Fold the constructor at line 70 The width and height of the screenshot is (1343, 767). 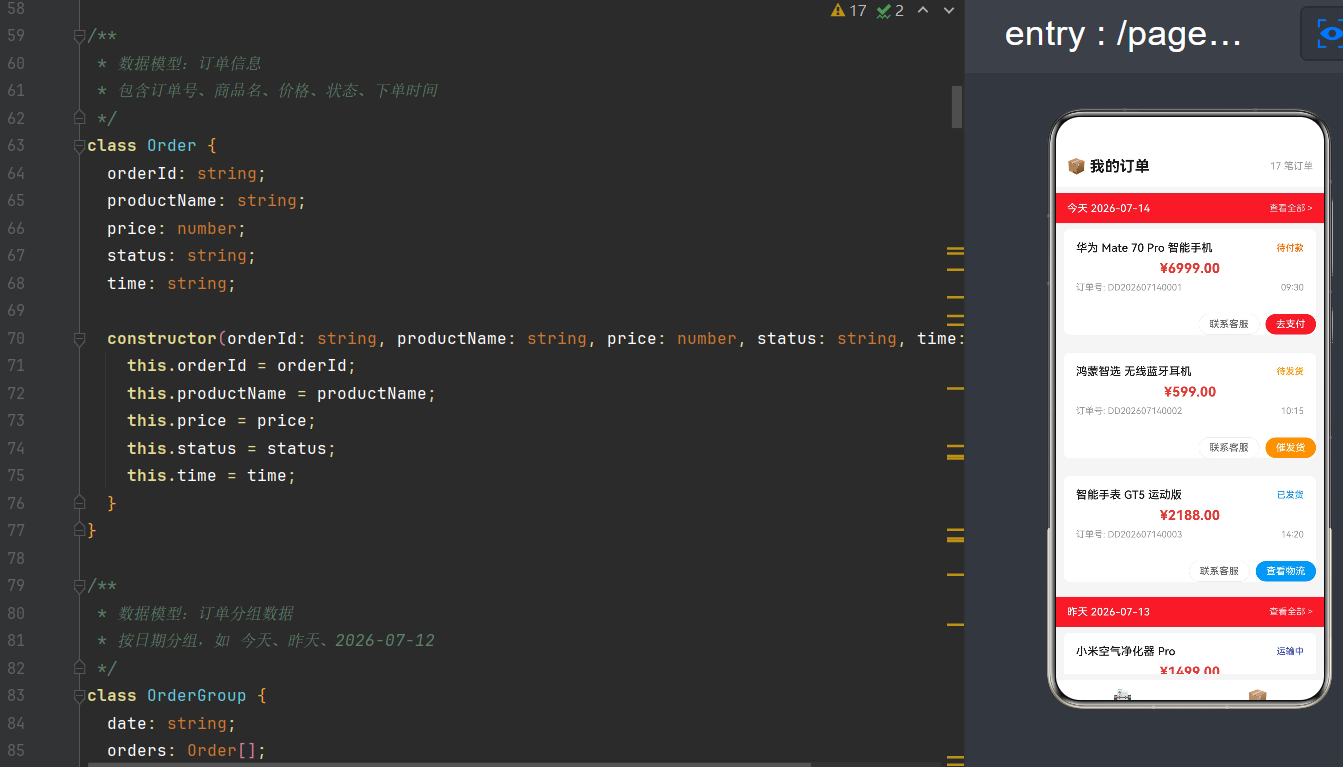click(80, 339)
